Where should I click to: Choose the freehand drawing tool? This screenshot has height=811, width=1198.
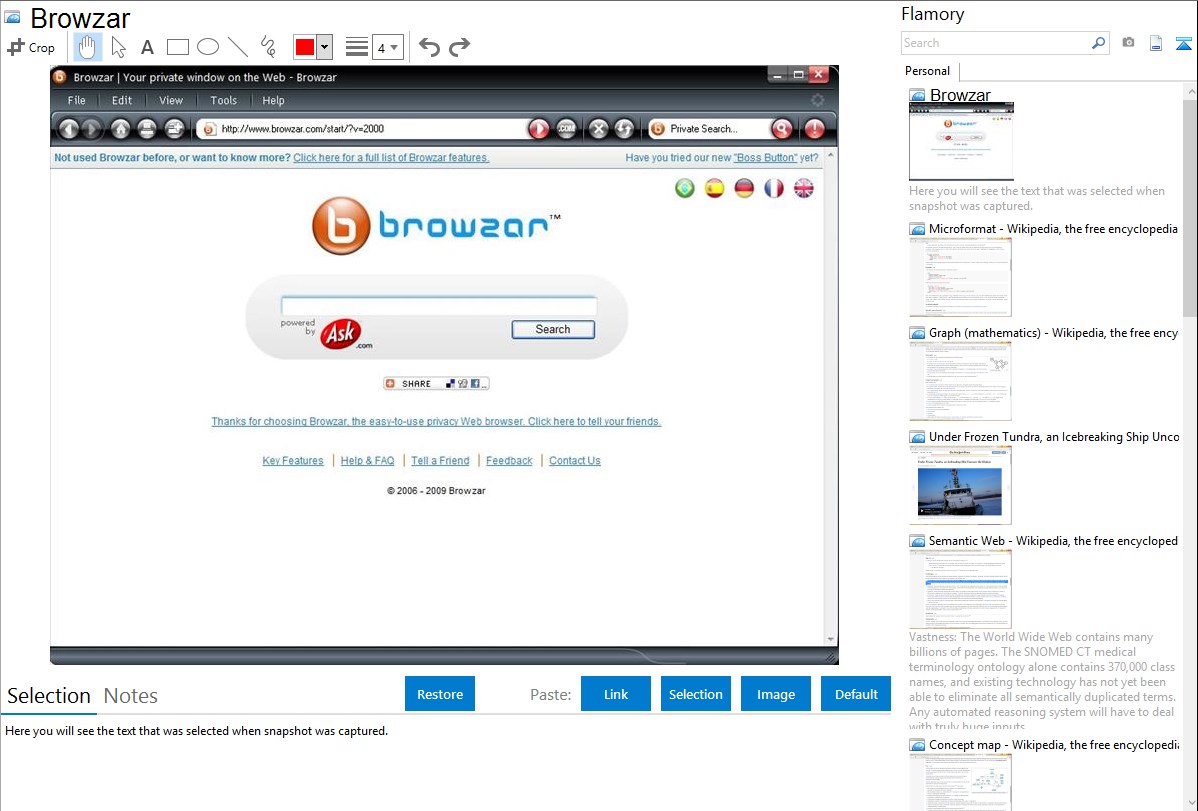click(x=268, y=47)
